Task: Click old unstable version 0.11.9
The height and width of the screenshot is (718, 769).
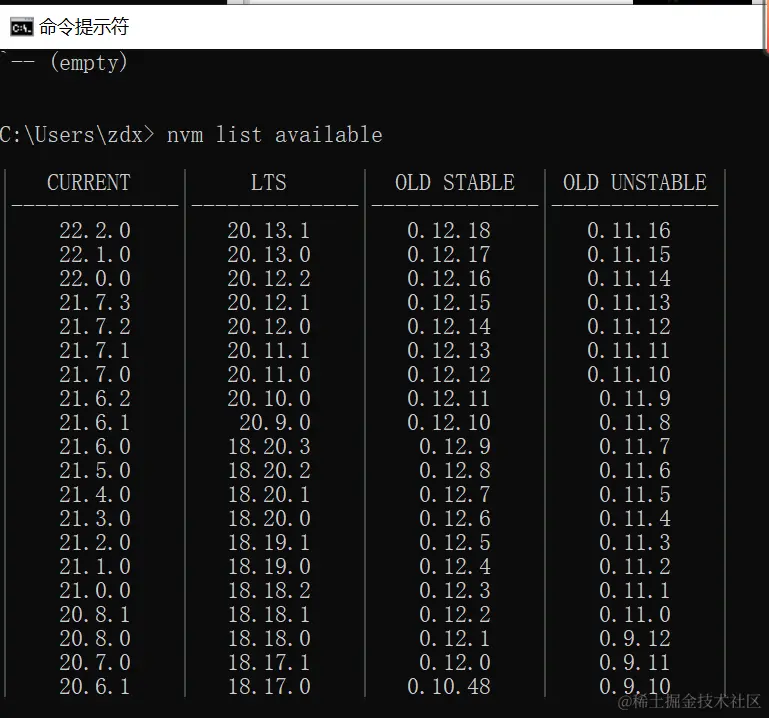Action: (635, 399)
